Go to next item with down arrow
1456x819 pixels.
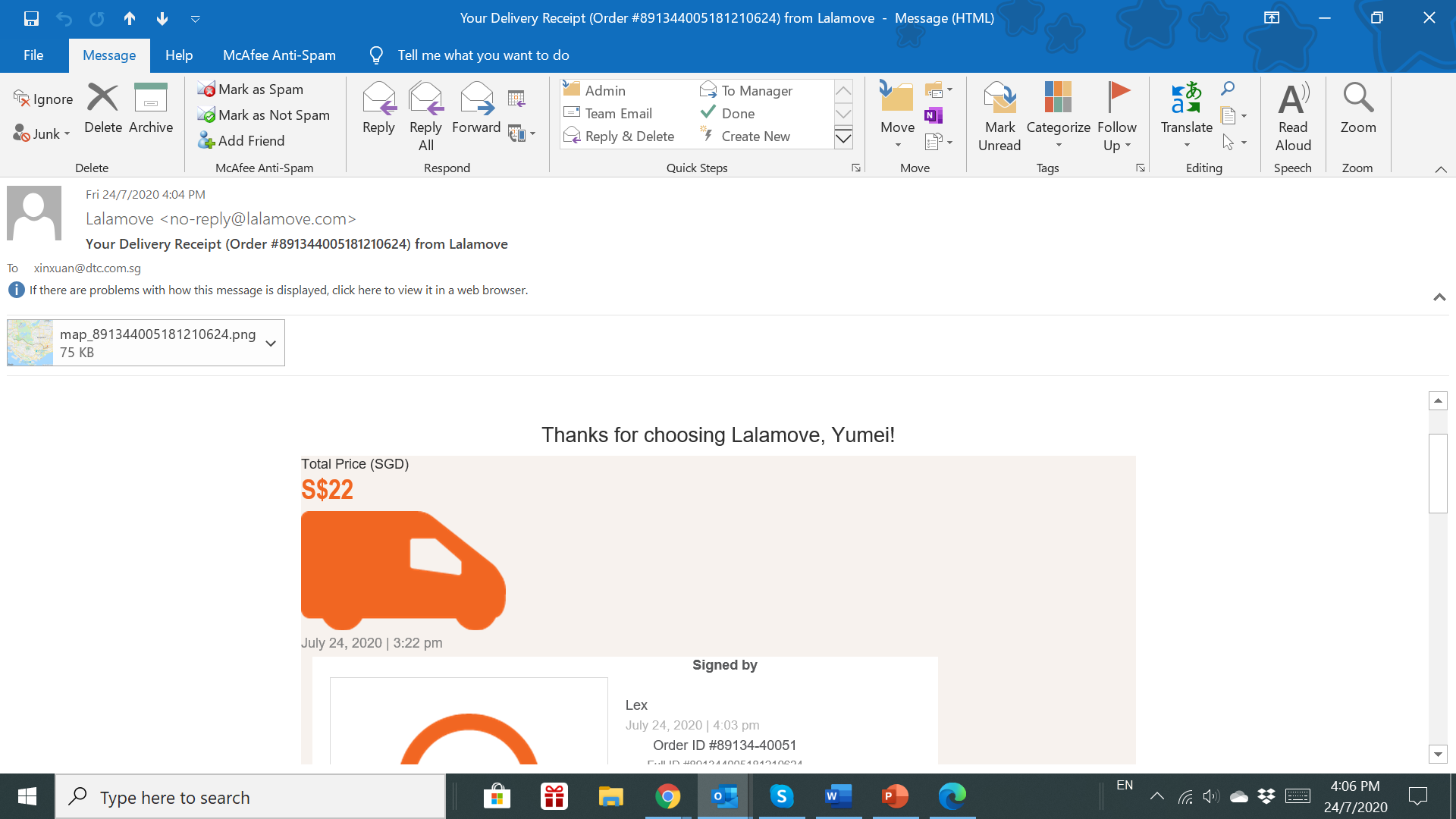point(162,18)
